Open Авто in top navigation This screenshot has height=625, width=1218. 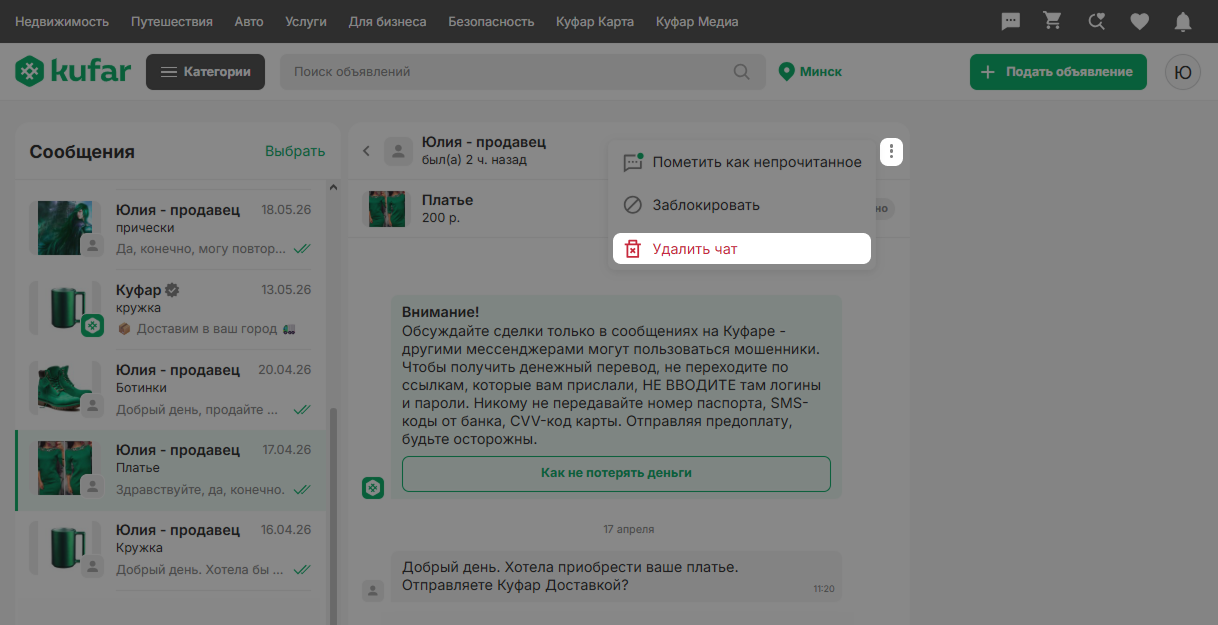tap(250, 21)
